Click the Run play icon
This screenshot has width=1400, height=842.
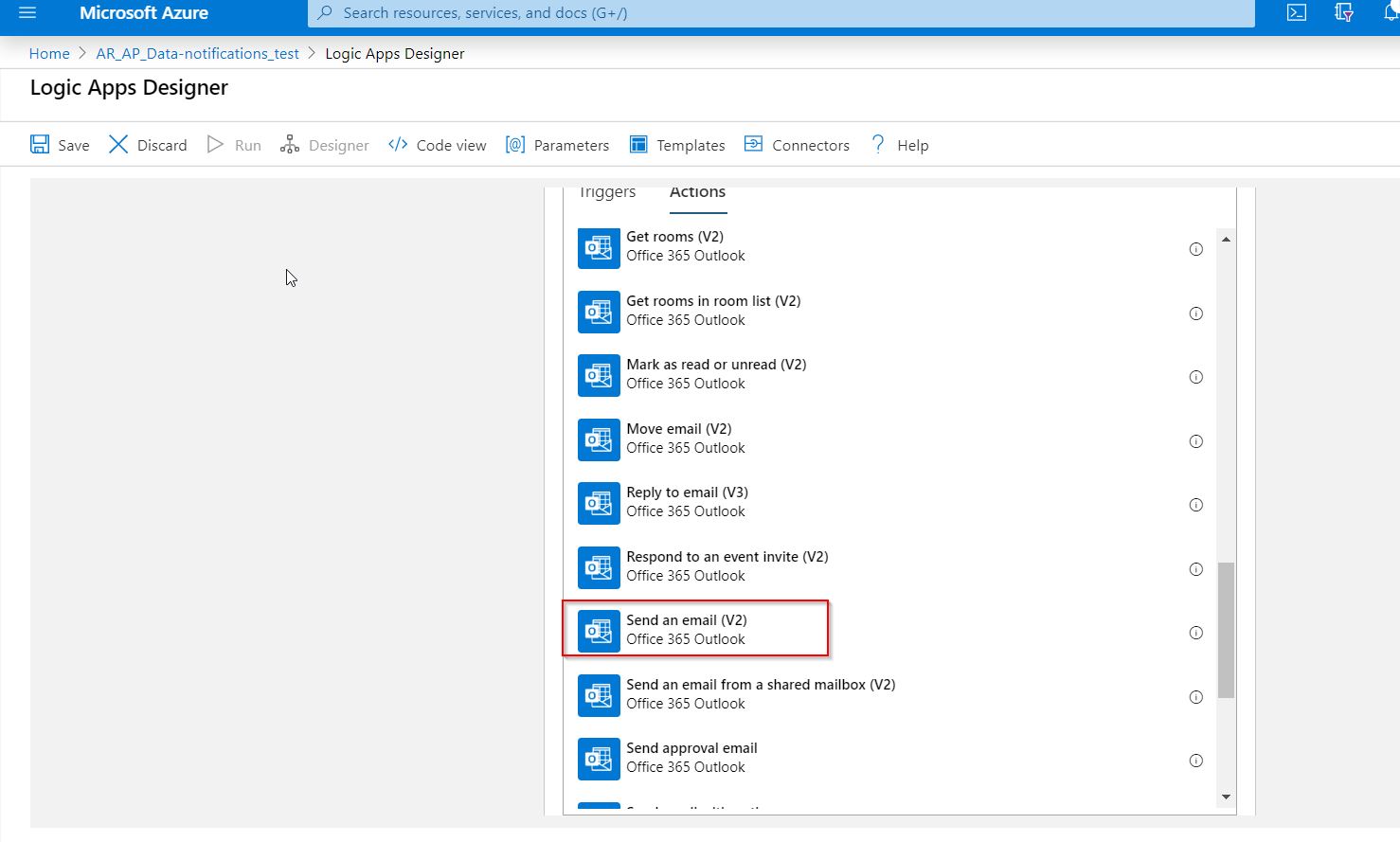pyautogui.click(x=216, y=144)
